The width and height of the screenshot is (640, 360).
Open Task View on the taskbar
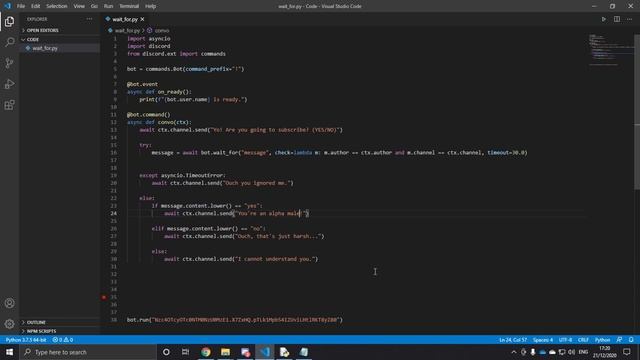pyautogui.click(x=185, y=352)
